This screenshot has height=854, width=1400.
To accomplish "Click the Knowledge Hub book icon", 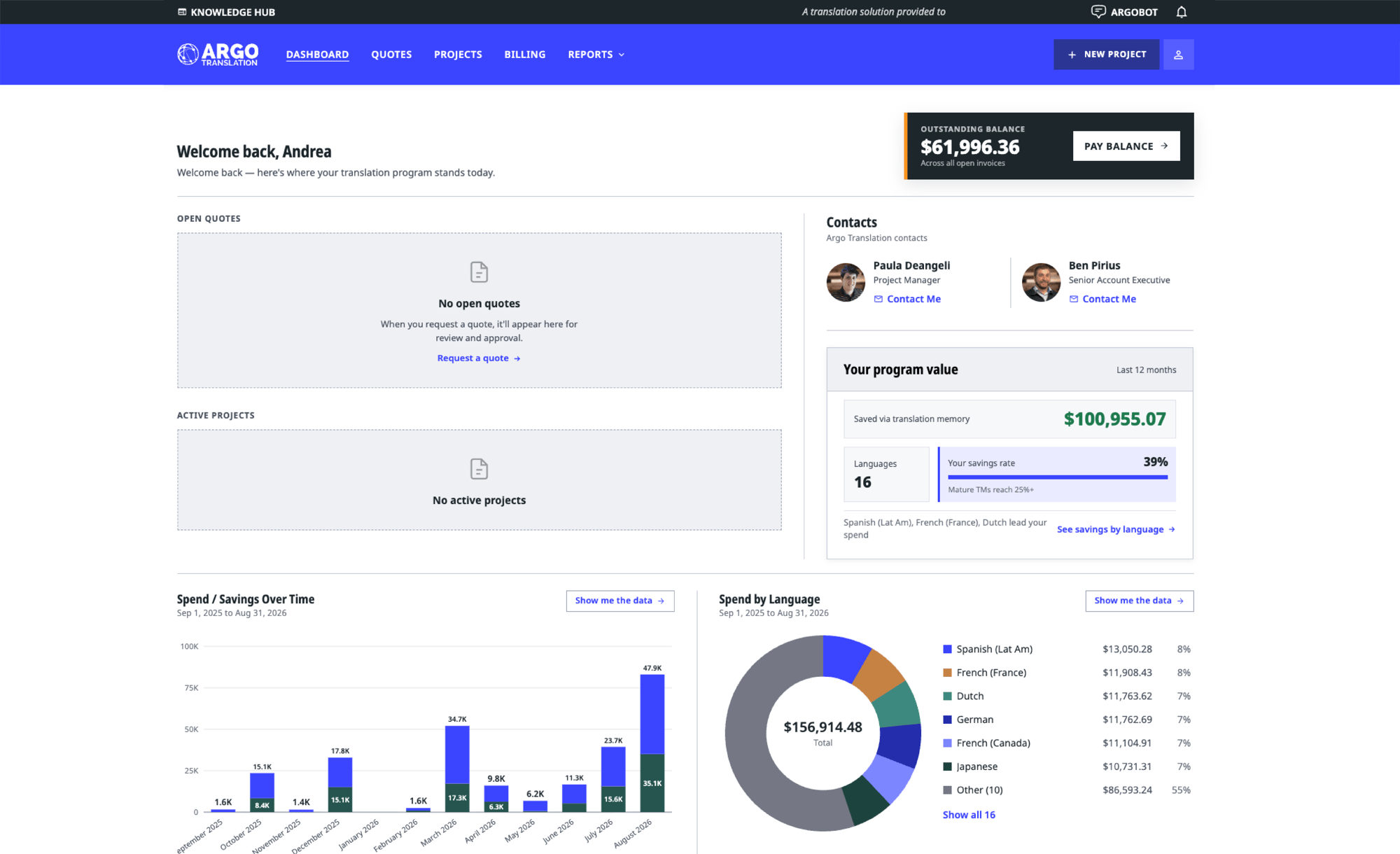I will 182,12.
